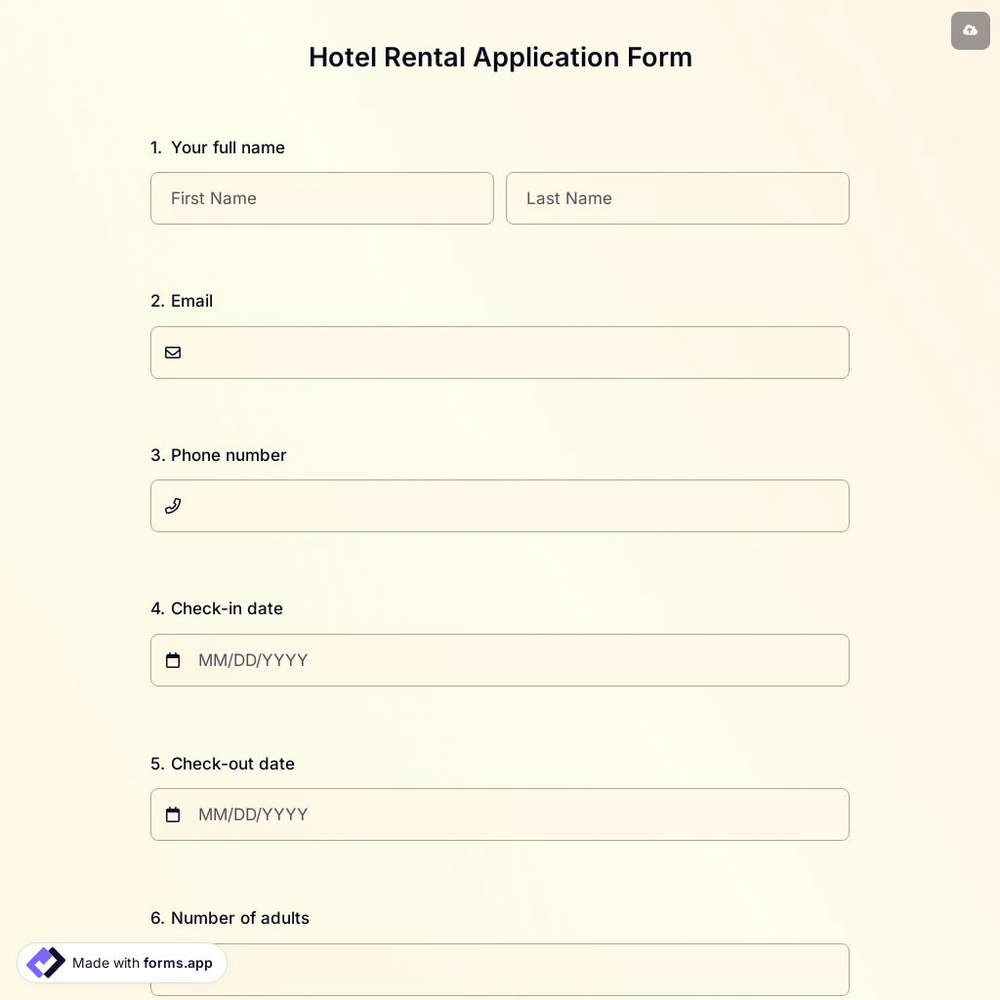The height and width of the screenshot is (1000, 1000).
Task: Open the check-in date calendar icon
Action: [x=173, y=659]
